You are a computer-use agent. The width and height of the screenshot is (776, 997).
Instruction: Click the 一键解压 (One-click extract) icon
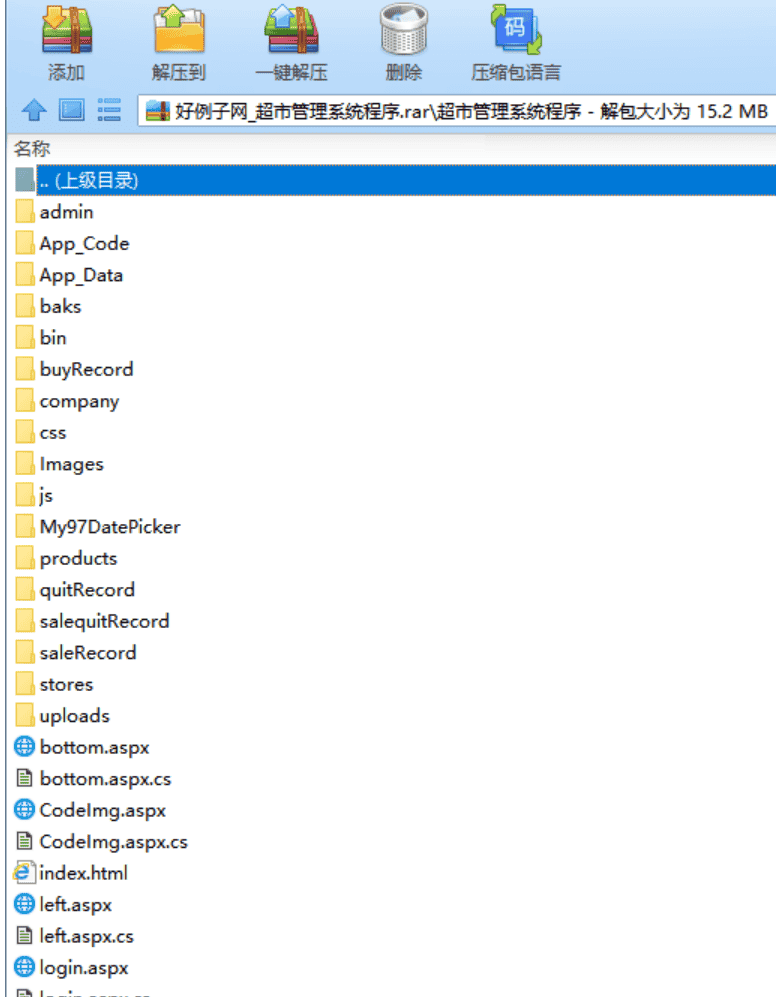coord(291,30)
